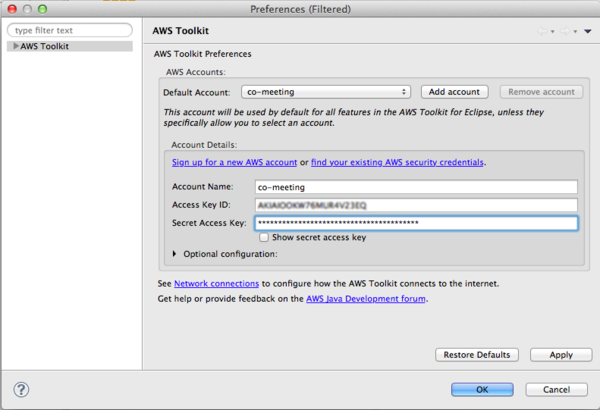
Task: Click Restore Defaults button
Action: [477, 355]
